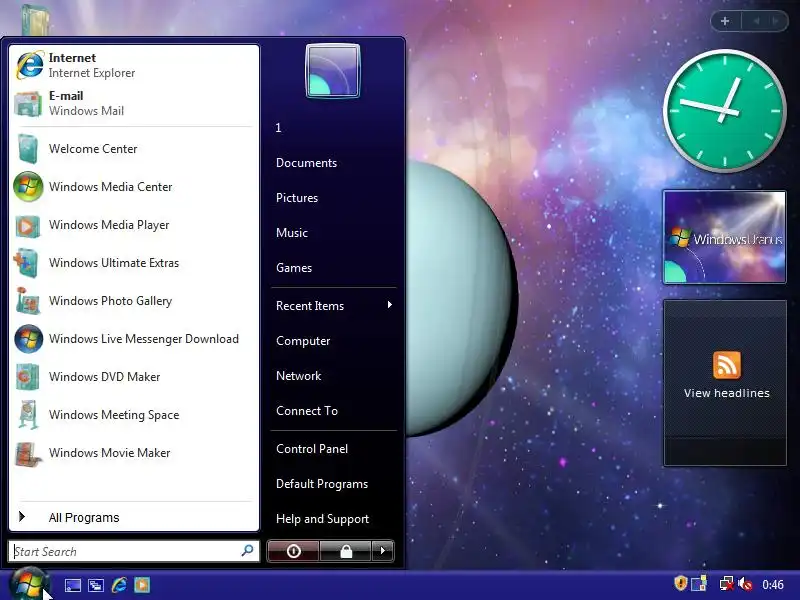Click the search magnifier icon
The width and height of the screenshot is (800, 600).
(247, 551)
